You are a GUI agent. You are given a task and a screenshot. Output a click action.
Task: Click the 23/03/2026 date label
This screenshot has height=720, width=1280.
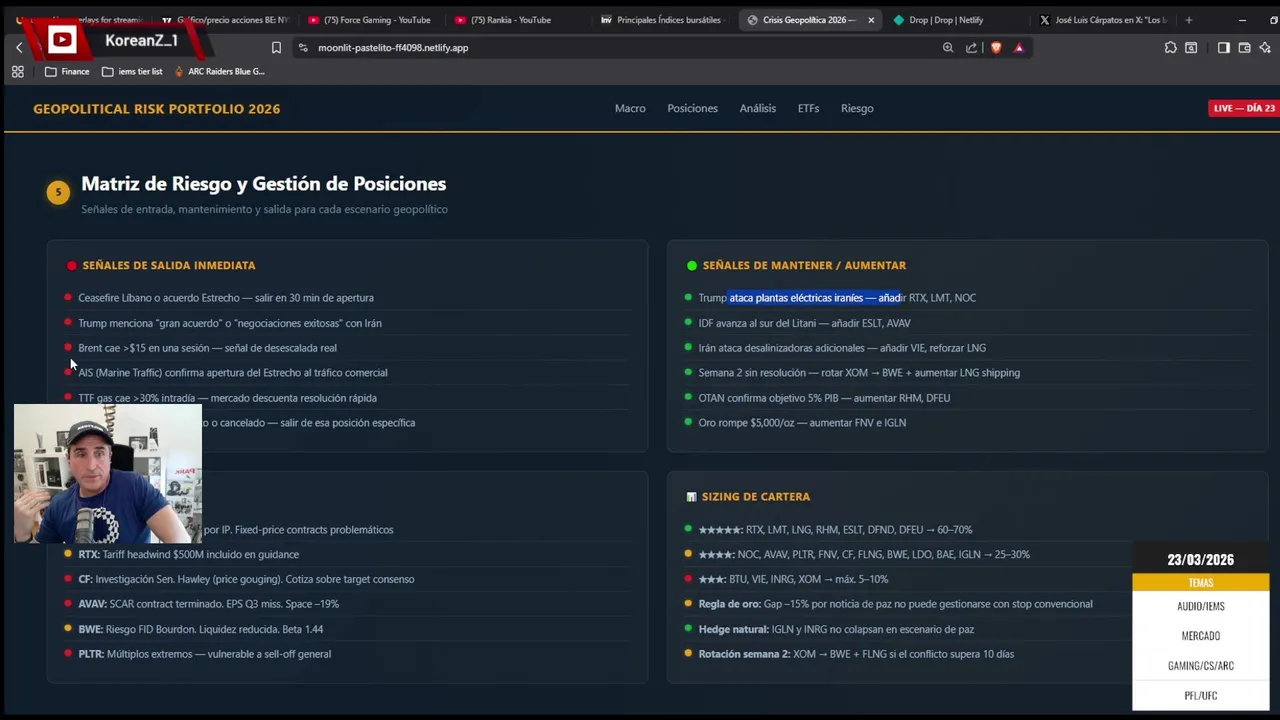coord(1200,560)
